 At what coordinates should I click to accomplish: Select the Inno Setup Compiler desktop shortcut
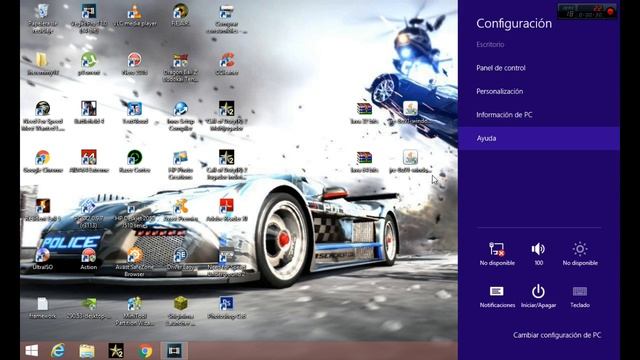click(x=180, y=116)
